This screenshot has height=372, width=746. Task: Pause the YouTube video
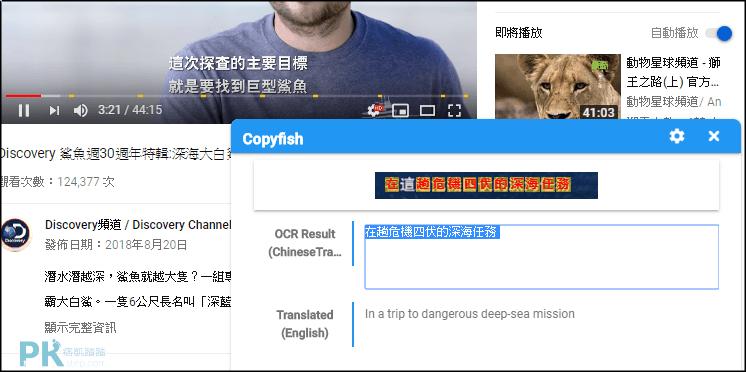point(24,111)
